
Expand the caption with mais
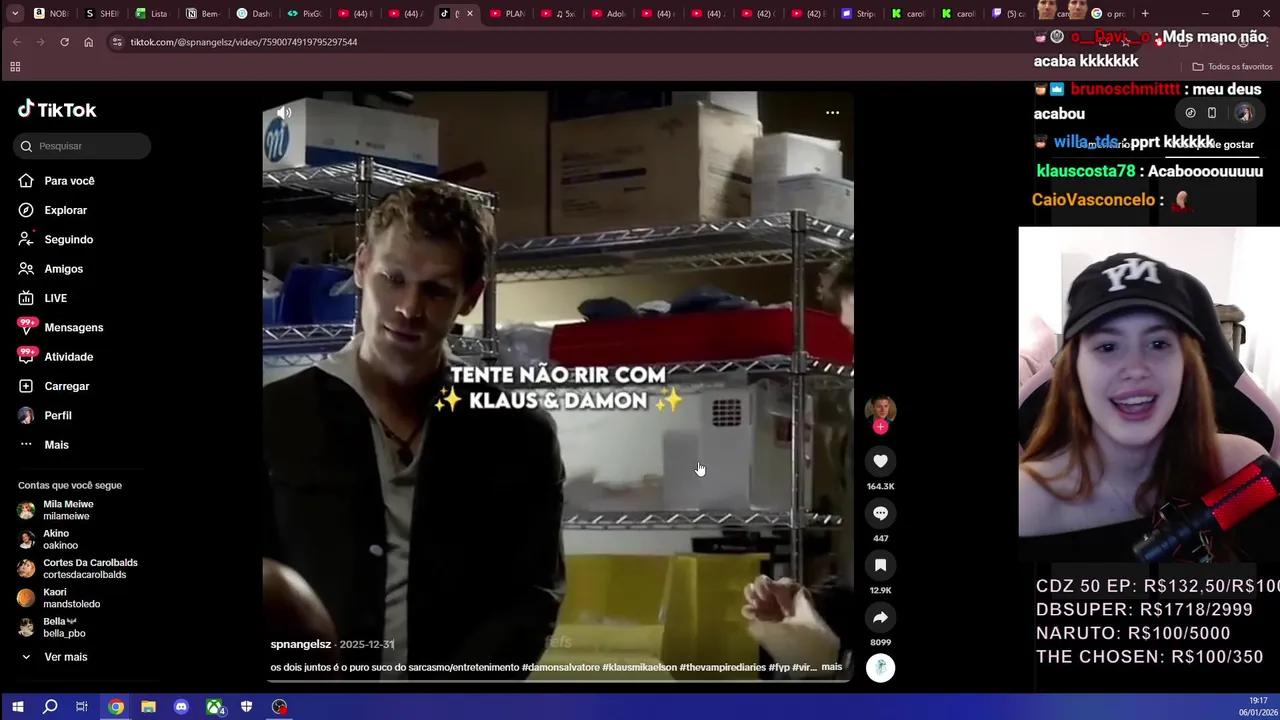point(831,667)
